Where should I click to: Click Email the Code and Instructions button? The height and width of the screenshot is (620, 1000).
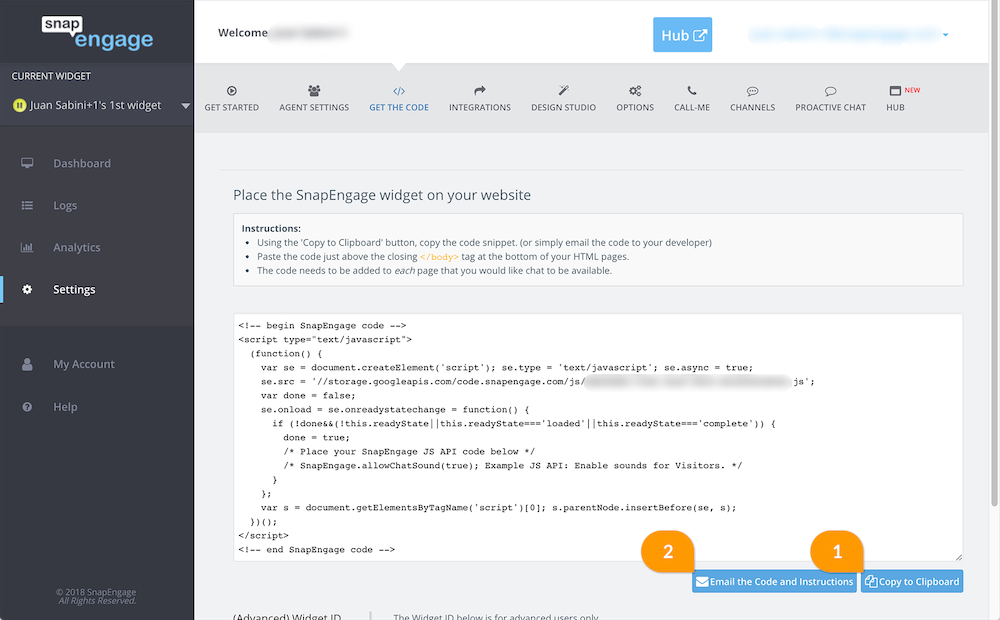pyautogui.click(x=774, y=582)
